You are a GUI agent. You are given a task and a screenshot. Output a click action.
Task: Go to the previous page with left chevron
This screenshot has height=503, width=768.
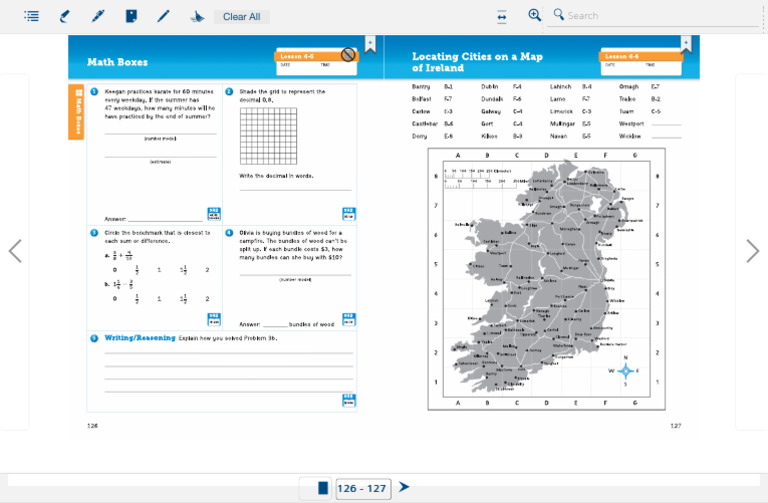[x=15, y=251]
